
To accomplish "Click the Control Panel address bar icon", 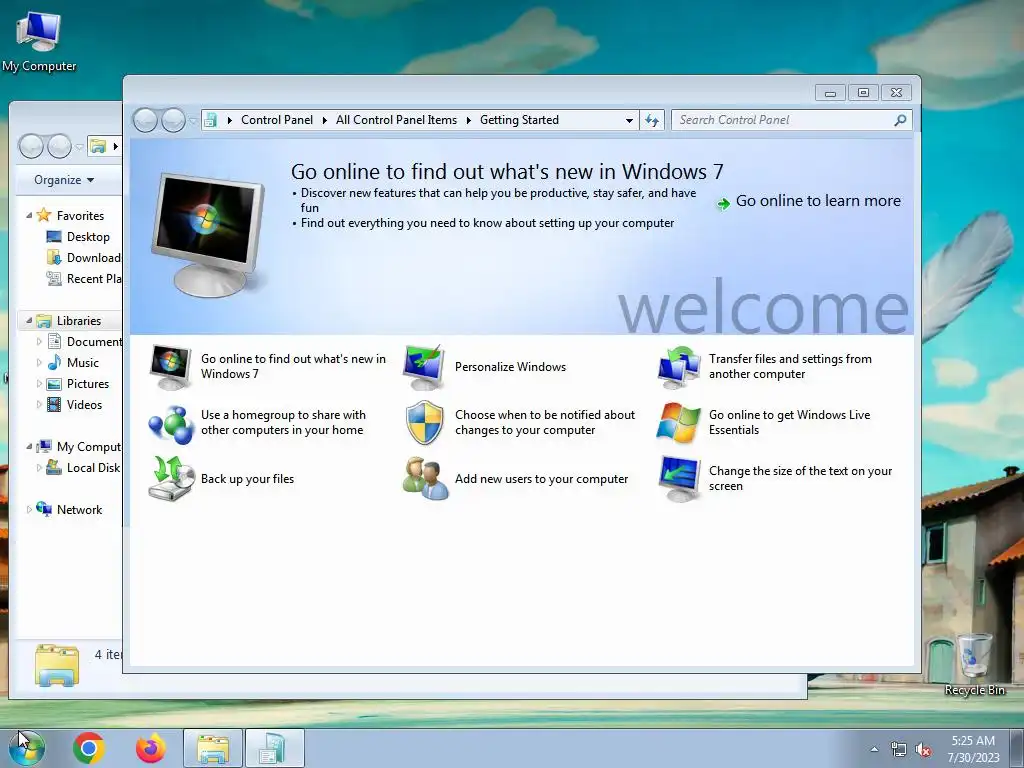I will (x=210, y=120).
